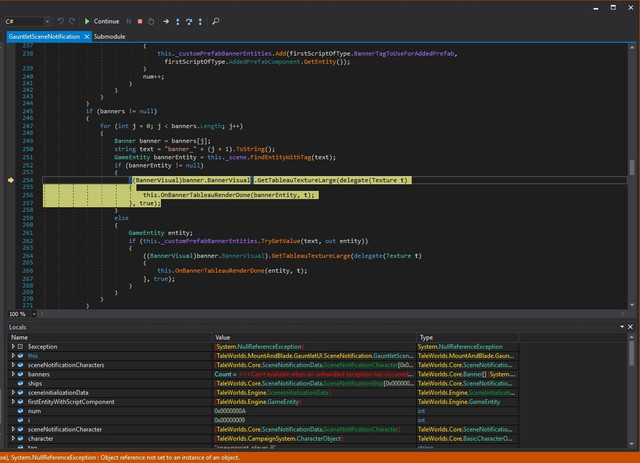Click the $exception row icon

coord(20,346)
